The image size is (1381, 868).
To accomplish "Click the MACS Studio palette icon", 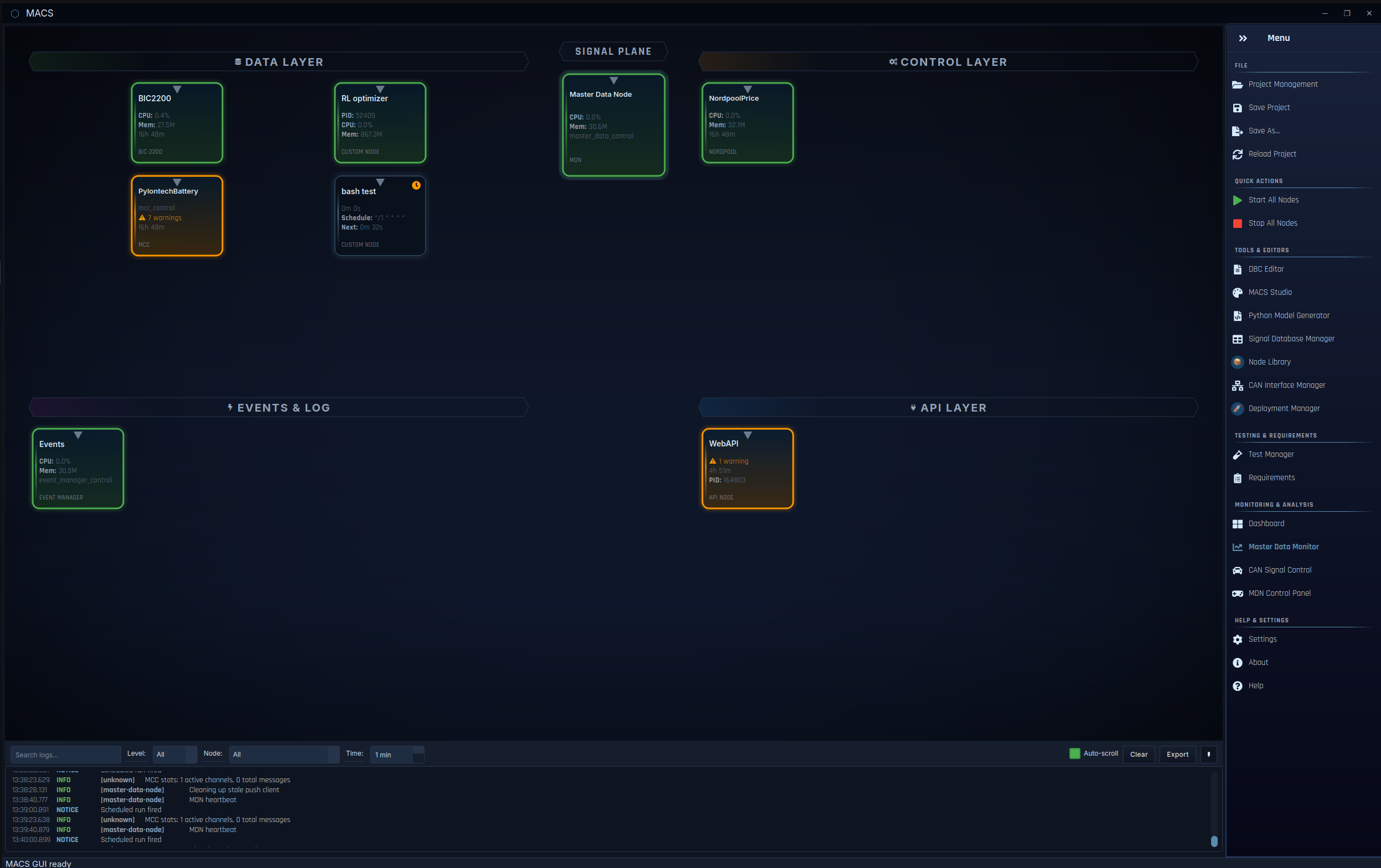I will point(1237,293).
